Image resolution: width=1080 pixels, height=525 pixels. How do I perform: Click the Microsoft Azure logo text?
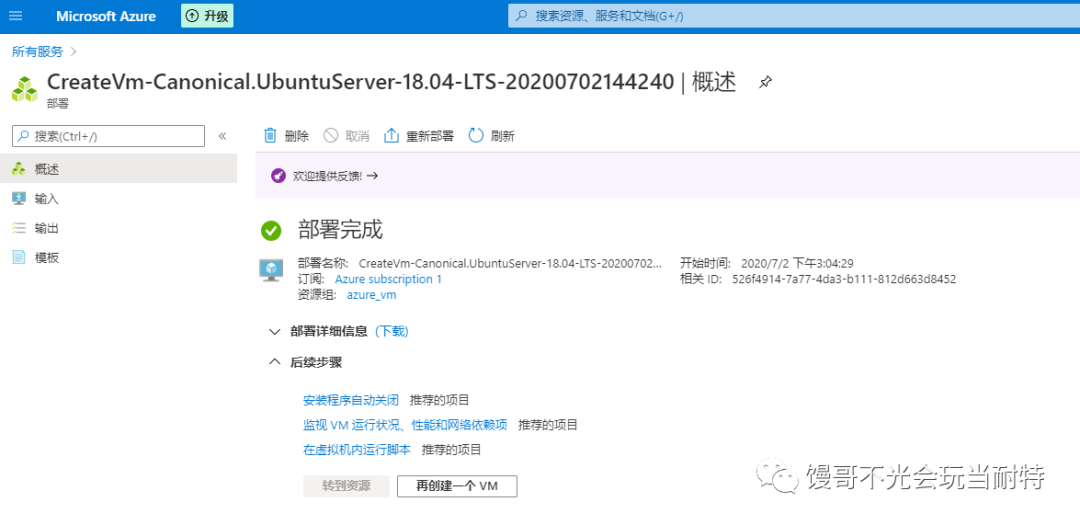point(106,16)
